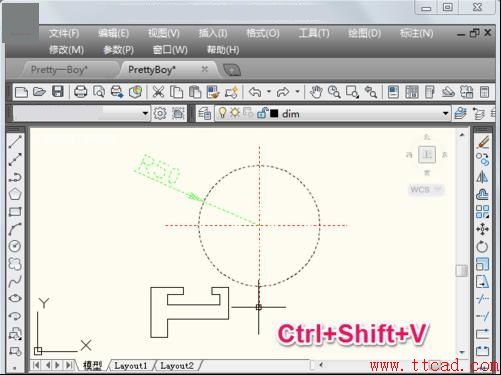Toggle layer freeze sun icon
This screenshot has width=501, height=375.
tap(235, 113)
